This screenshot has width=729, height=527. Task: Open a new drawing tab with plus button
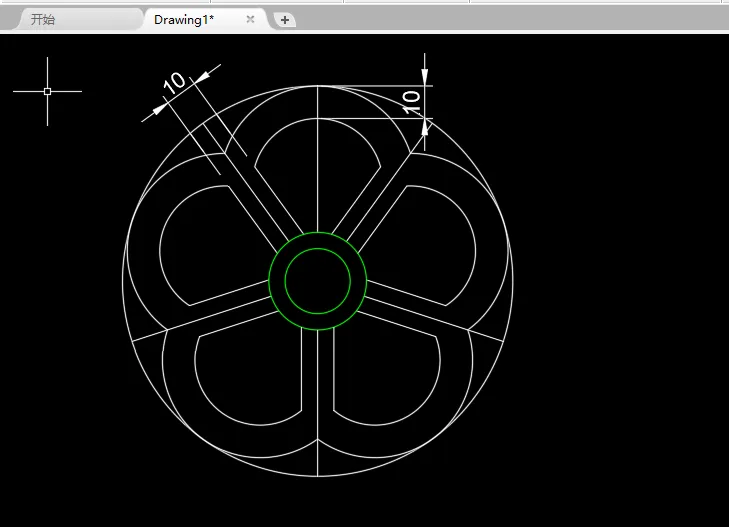point(285,20)
